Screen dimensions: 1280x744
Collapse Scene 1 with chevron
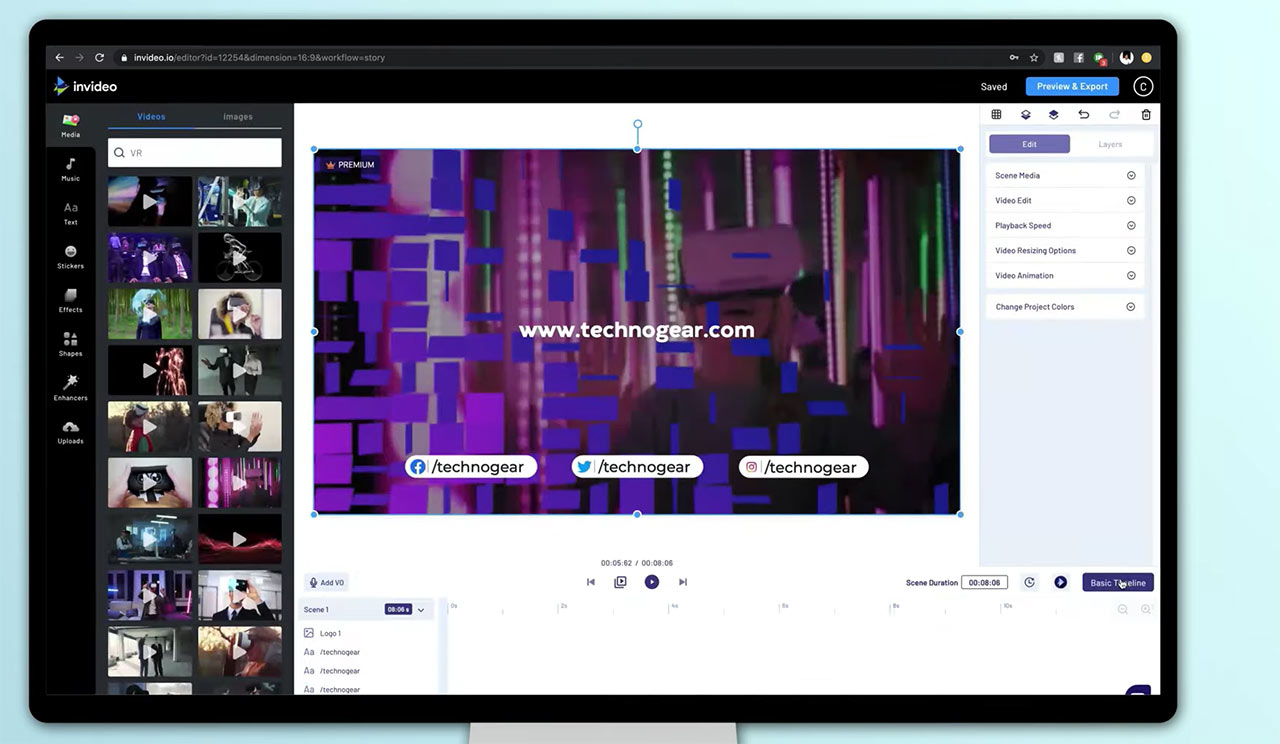[x=421, y=610]
